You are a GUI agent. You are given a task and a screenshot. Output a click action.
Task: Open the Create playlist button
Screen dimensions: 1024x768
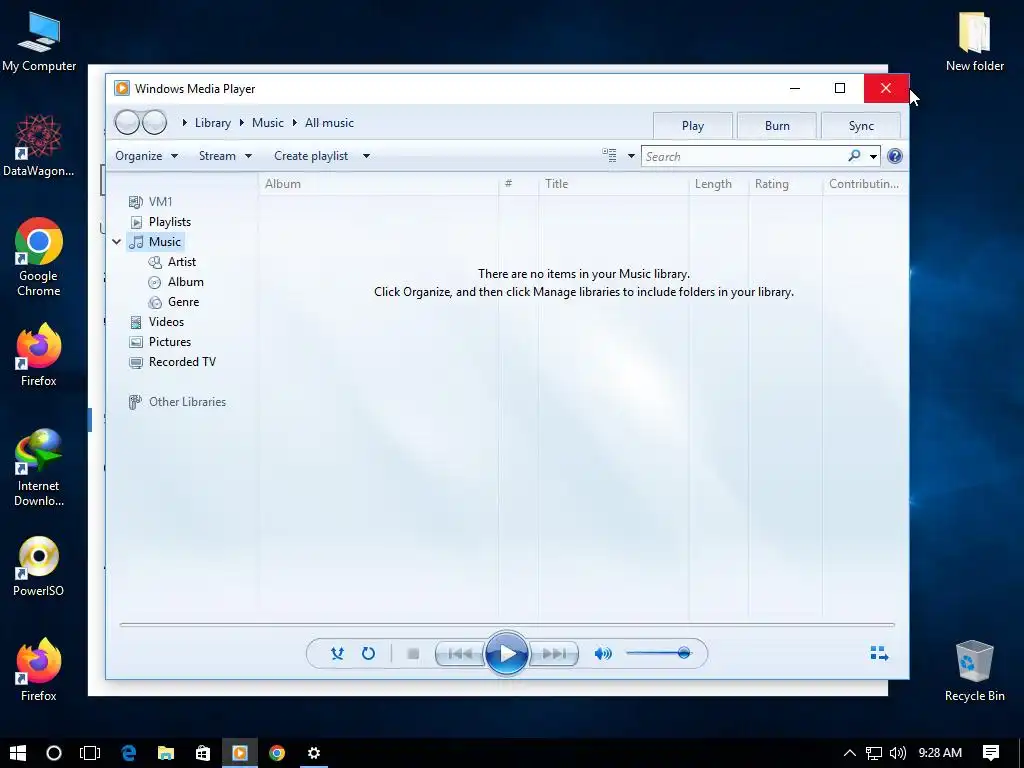pos(311,156)
